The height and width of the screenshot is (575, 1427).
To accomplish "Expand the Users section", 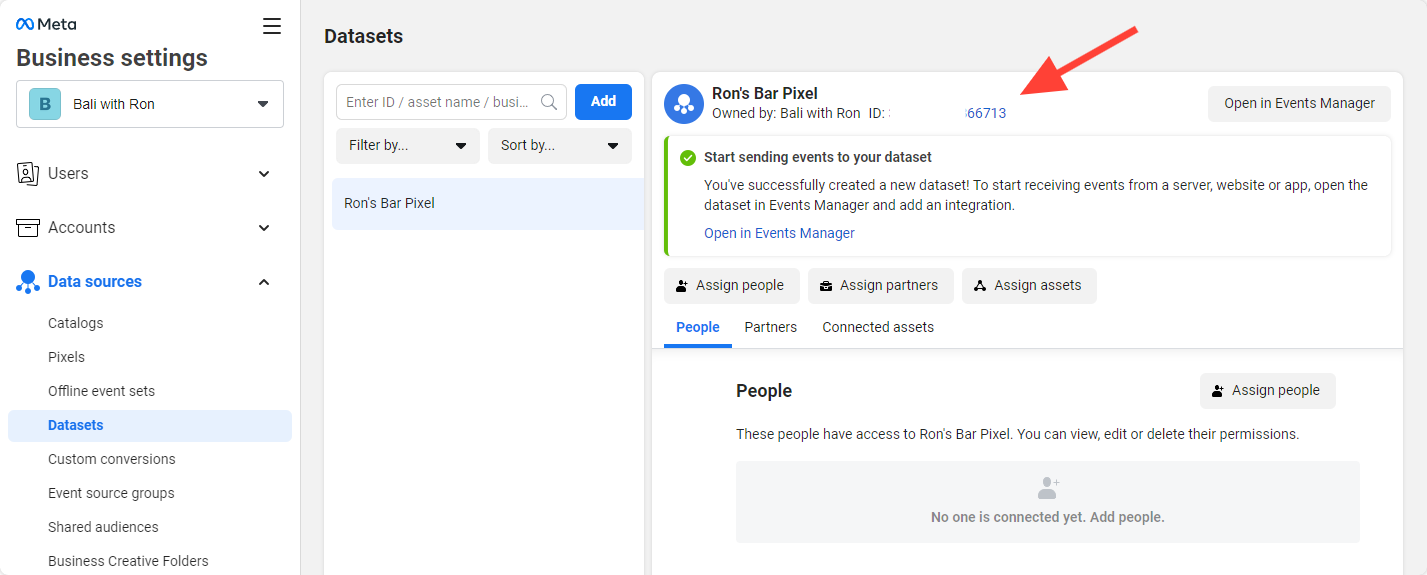I will (264, 174).
